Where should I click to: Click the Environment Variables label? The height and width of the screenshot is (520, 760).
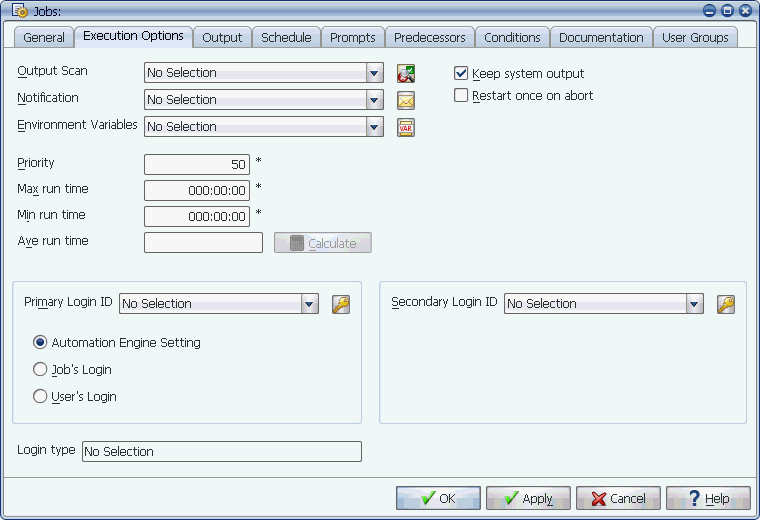pos(77,125)
